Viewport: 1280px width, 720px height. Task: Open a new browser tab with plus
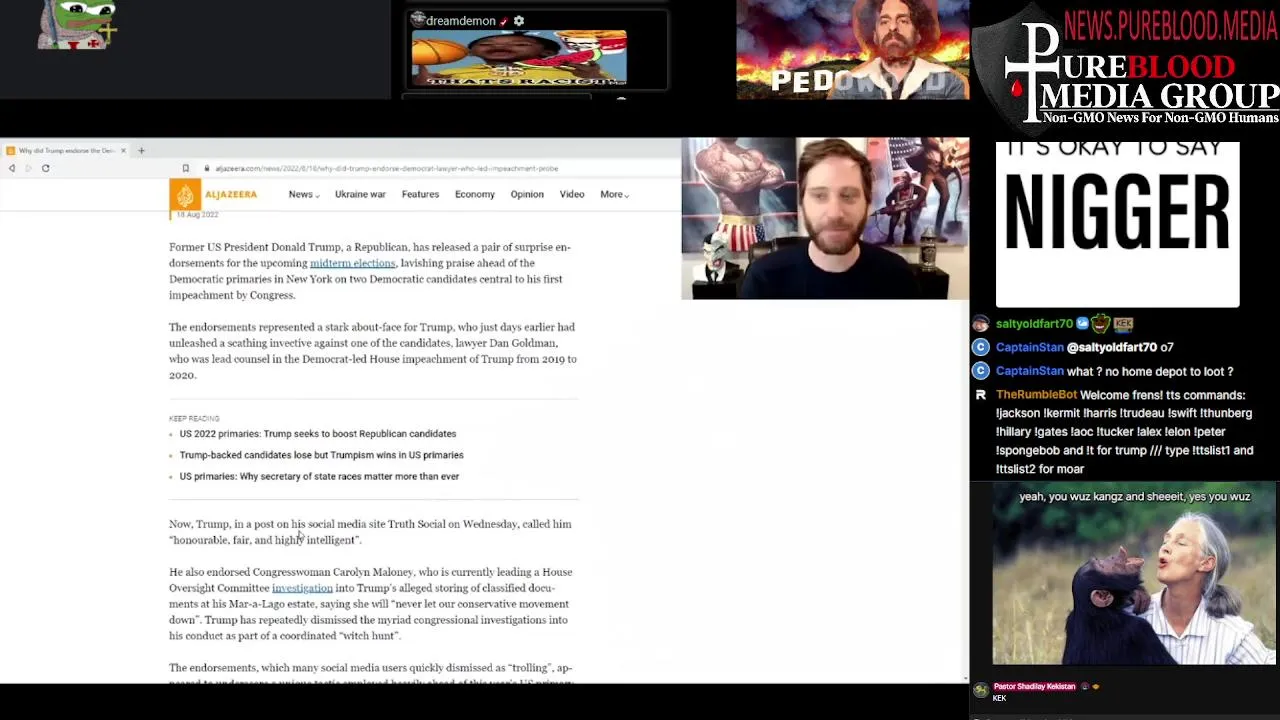click(x=141, y=150)
